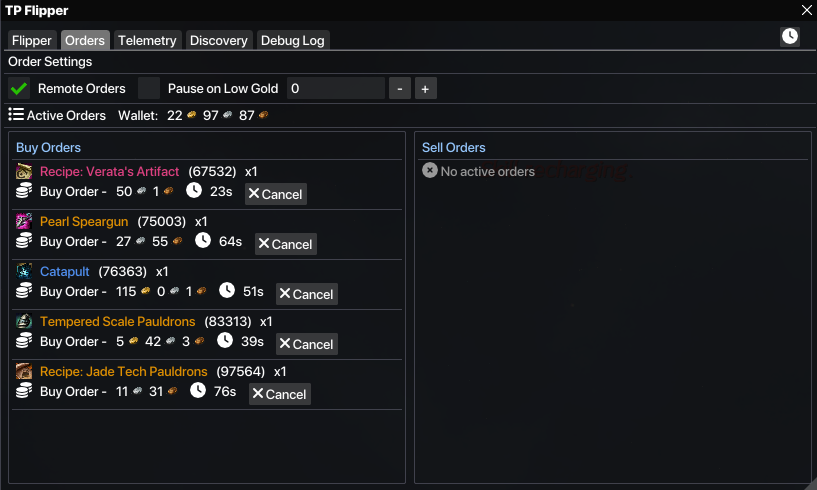Open the Telemetry tab
Image resolution: width=817 pixels, height=490 pixels.
click(x=147, y=41)
